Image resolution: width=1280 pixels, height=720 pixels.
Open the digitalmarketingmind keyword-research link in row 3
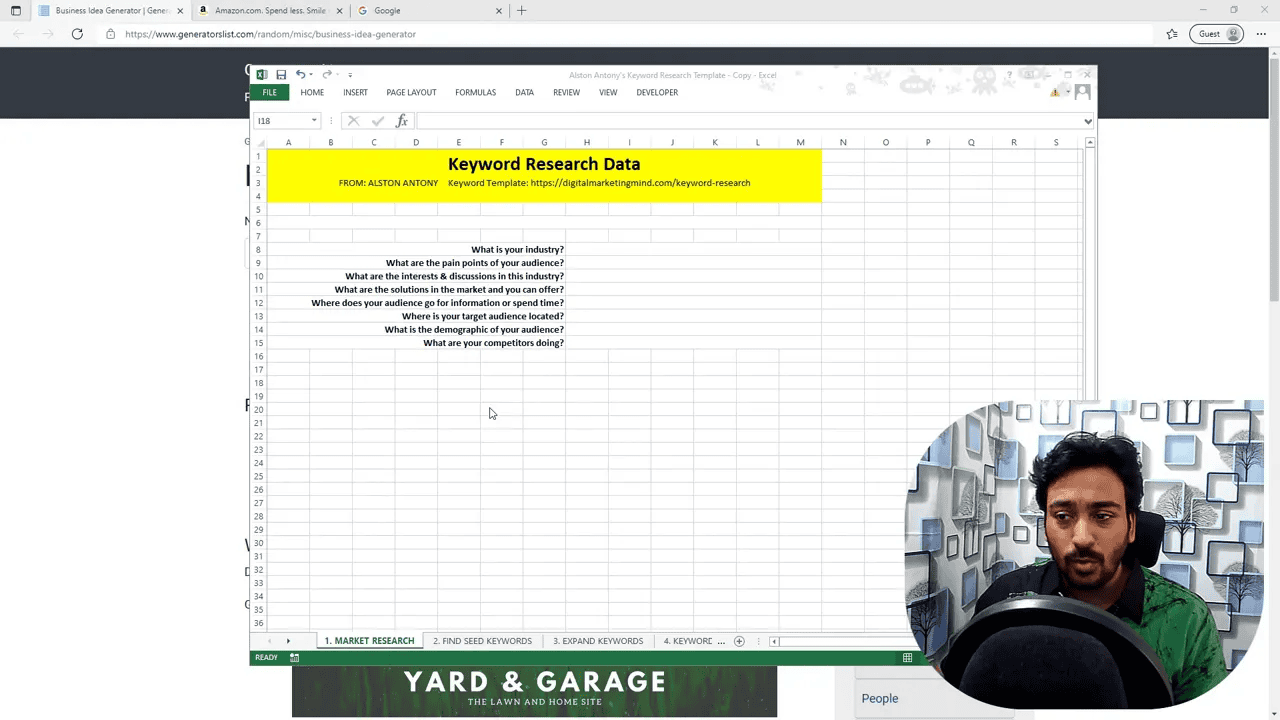[640, 182]
